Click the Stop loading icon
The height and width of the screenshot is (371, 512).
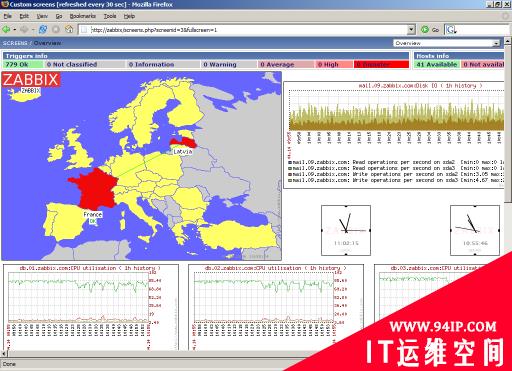56,30
